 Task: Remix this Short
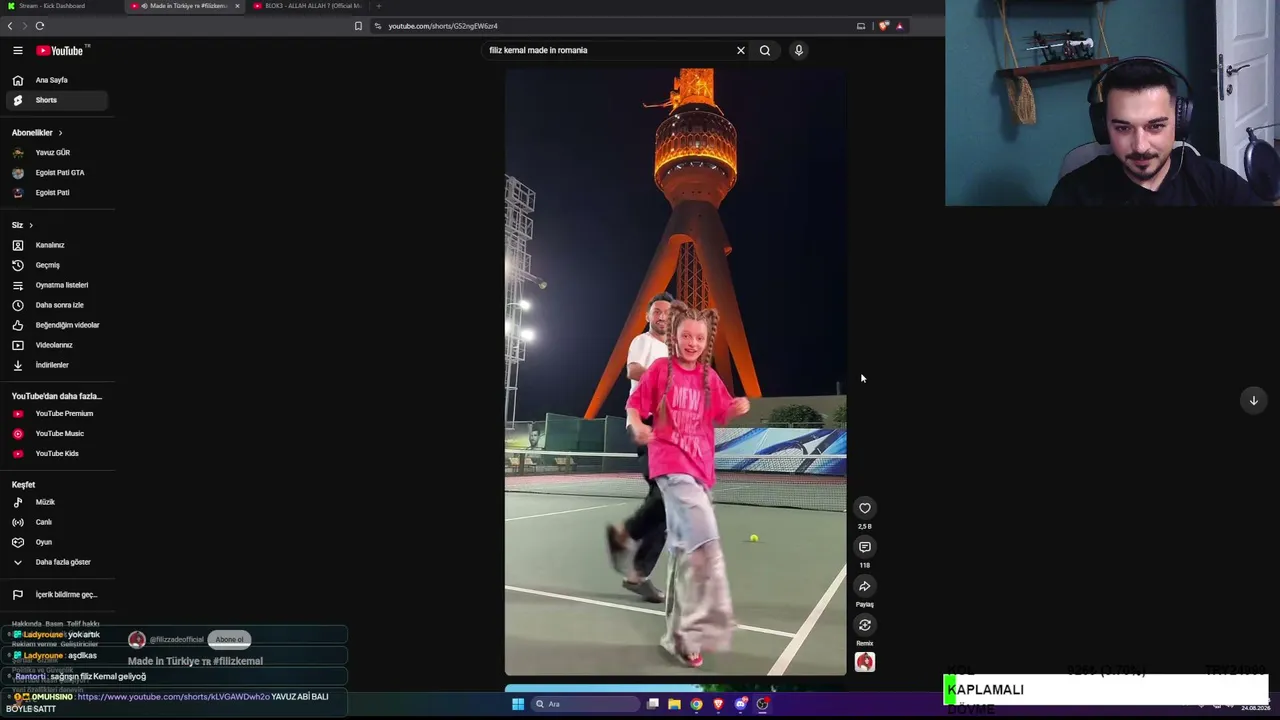[865, 625]
